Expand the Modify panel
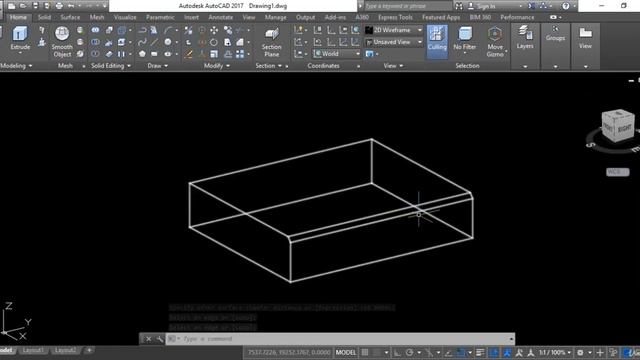 (216, 66)
